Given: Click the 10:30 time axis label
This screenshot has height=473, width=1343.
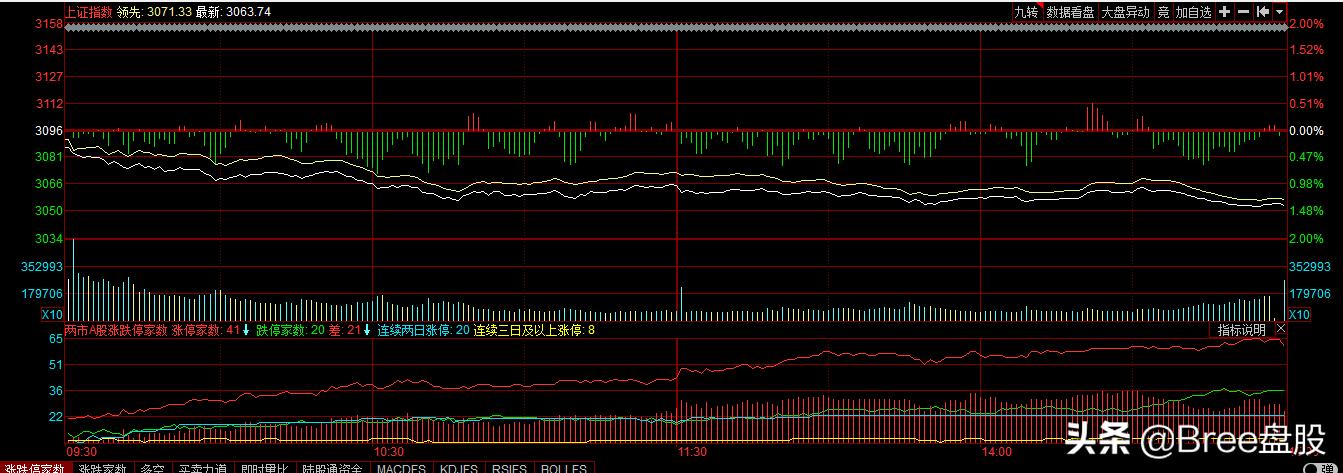Looking at the screenshot, I should click(389, 452).
